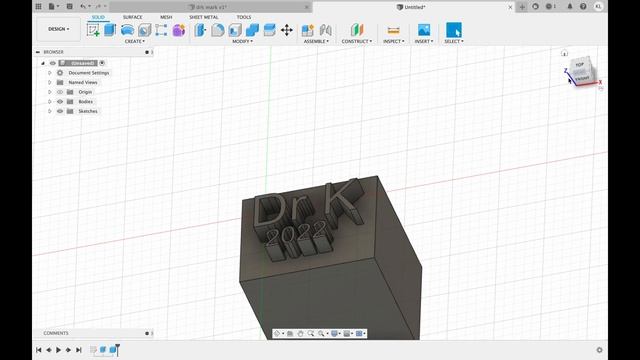Select the Fillet tool
The image size is (640, 360).
click(x=218, y=30)
